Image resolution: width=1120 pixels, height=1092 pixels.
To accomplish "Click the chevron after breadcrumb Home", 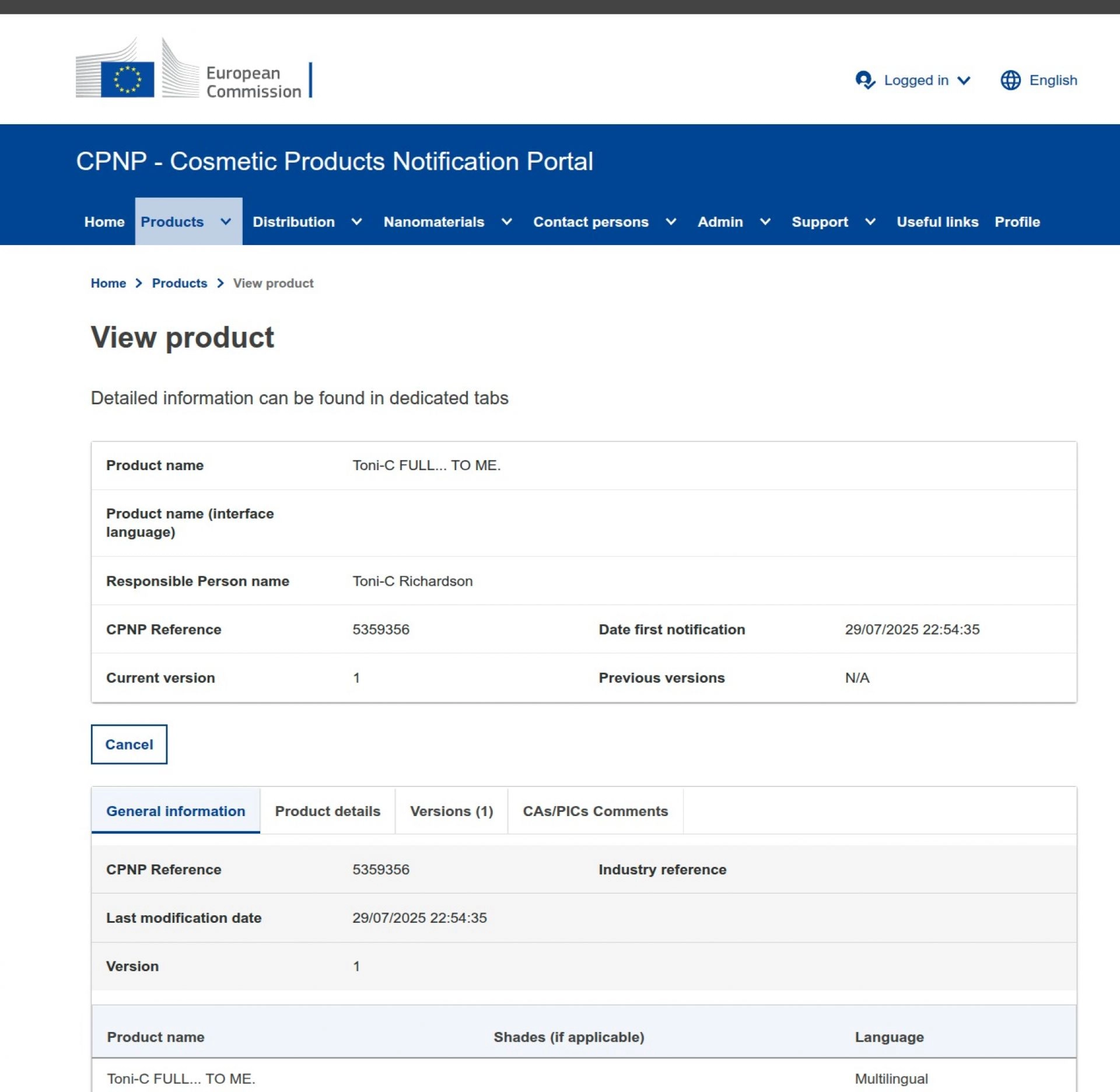I will pos(139,283).
